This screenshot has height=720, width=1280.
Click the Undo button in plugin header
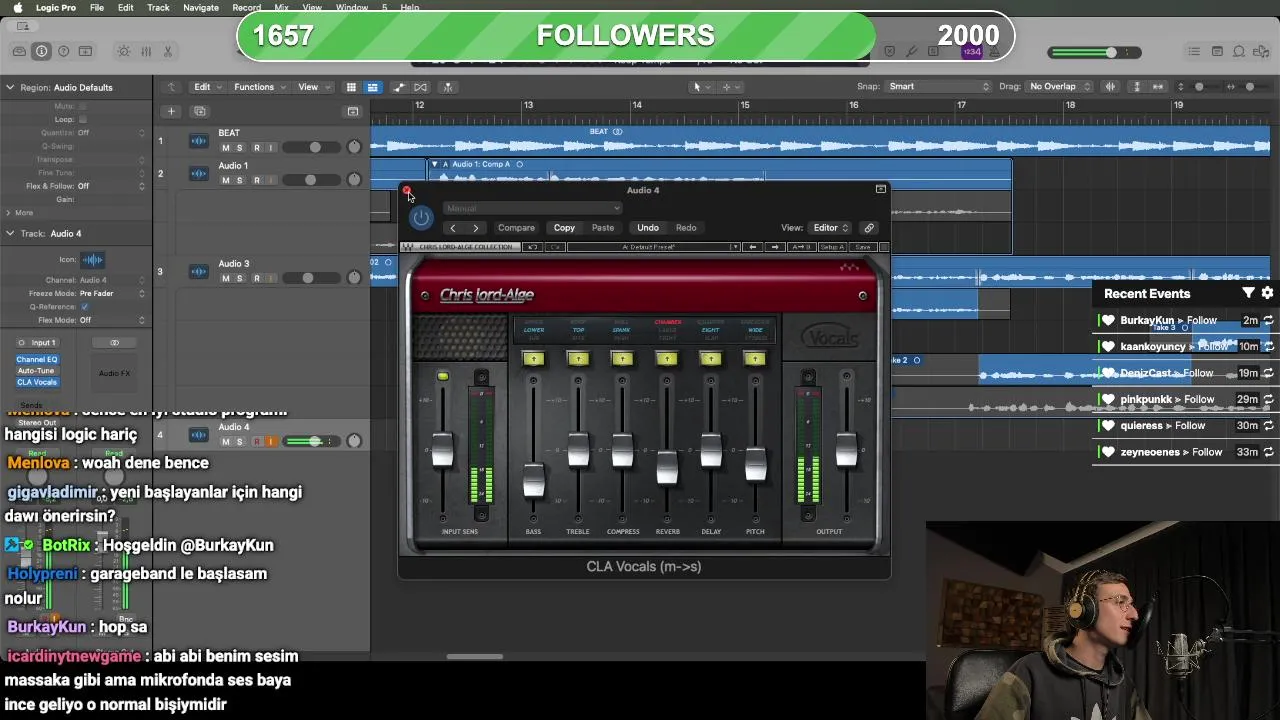[648, 228]
